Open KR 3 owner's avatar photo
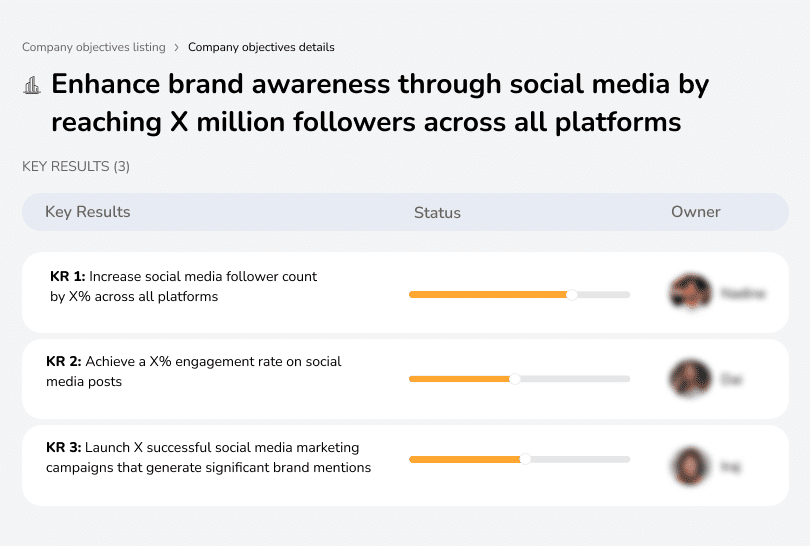The width and height of the screenshot is (810, 546). point(690,466)
